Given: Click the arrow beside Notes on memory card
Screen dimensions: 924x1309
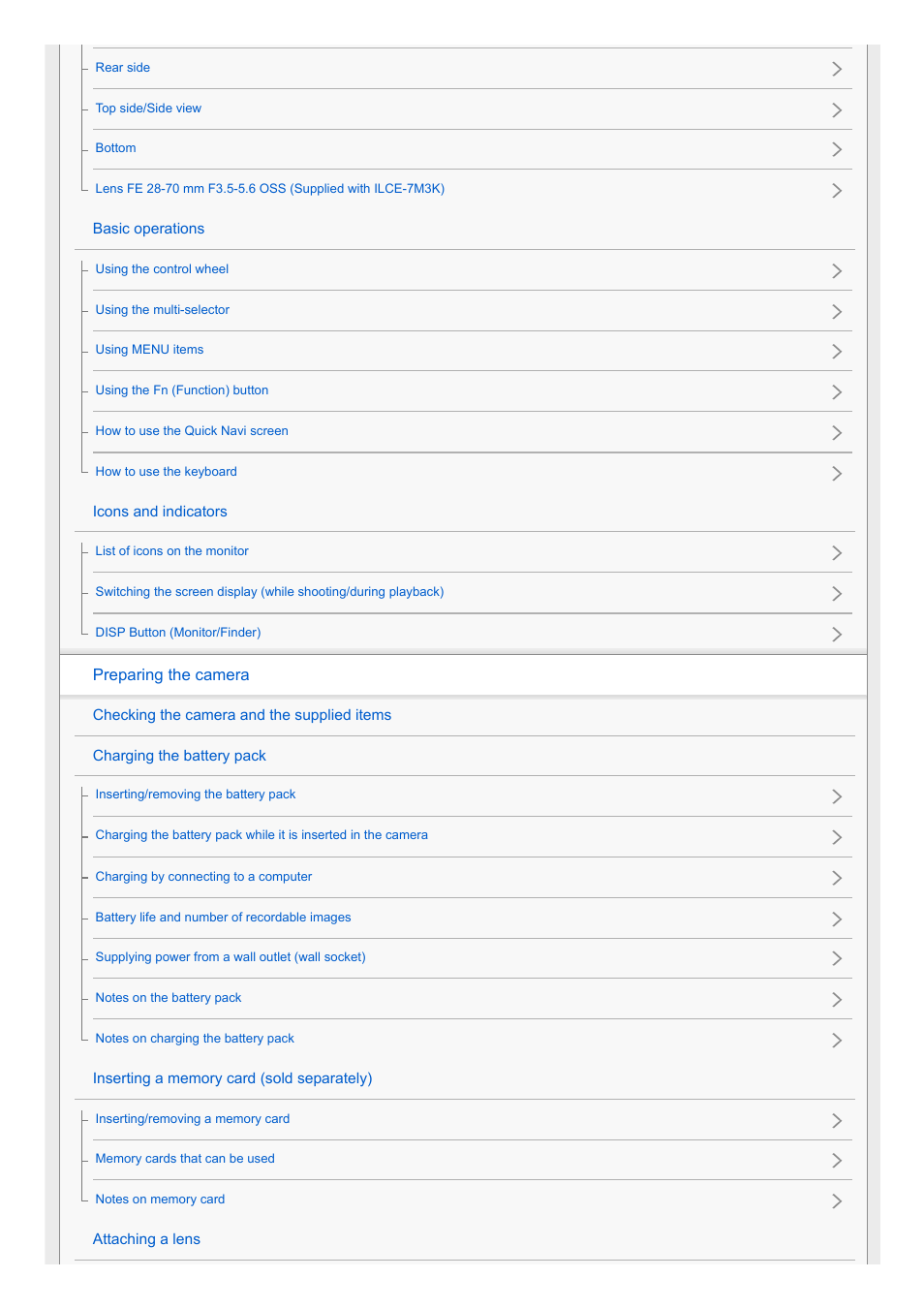Looking at the screenshot, I should (837, 1200).
